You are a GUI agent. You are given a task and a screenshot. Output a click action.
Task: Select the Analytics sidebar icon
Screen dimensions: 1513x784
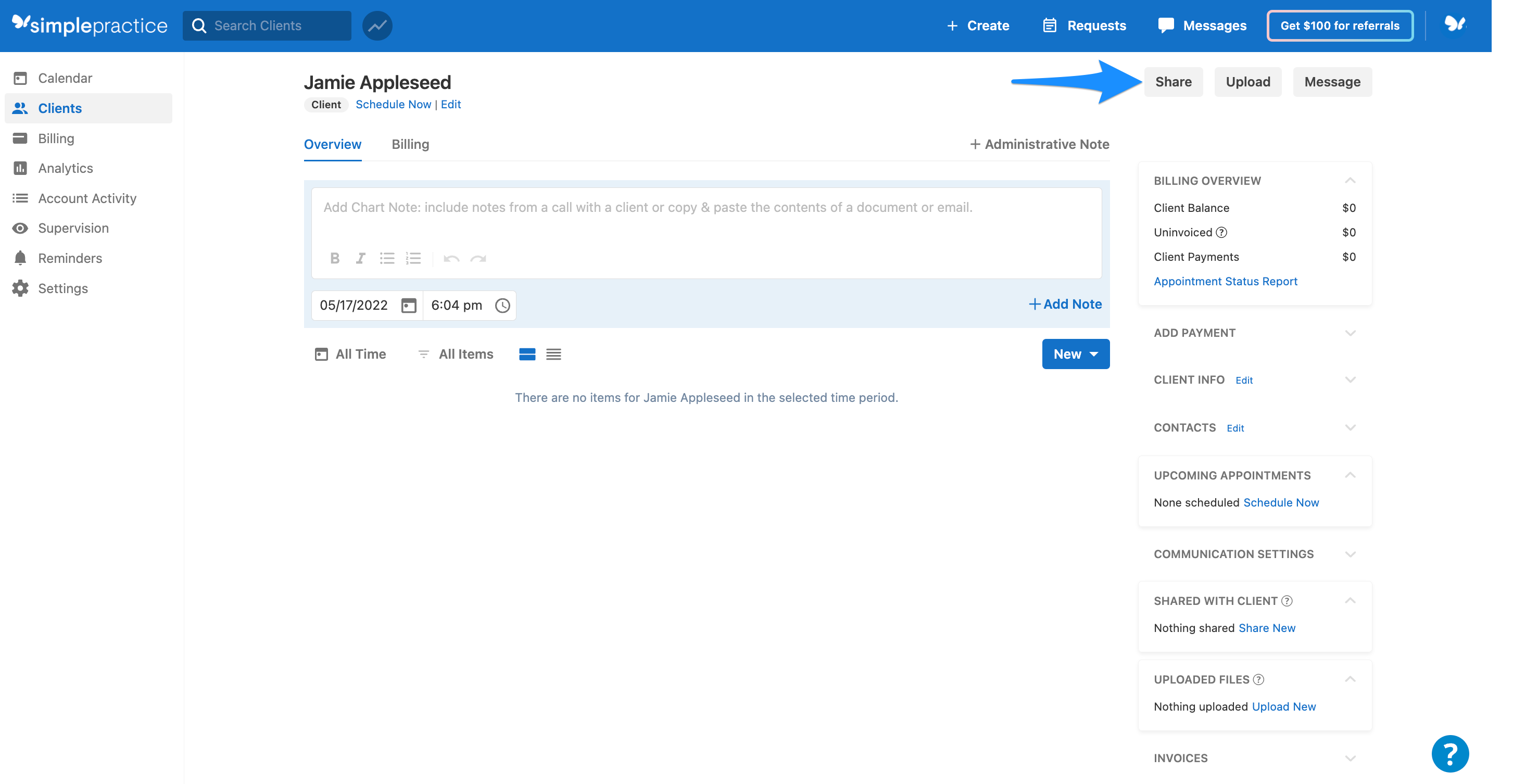[20, 168]
